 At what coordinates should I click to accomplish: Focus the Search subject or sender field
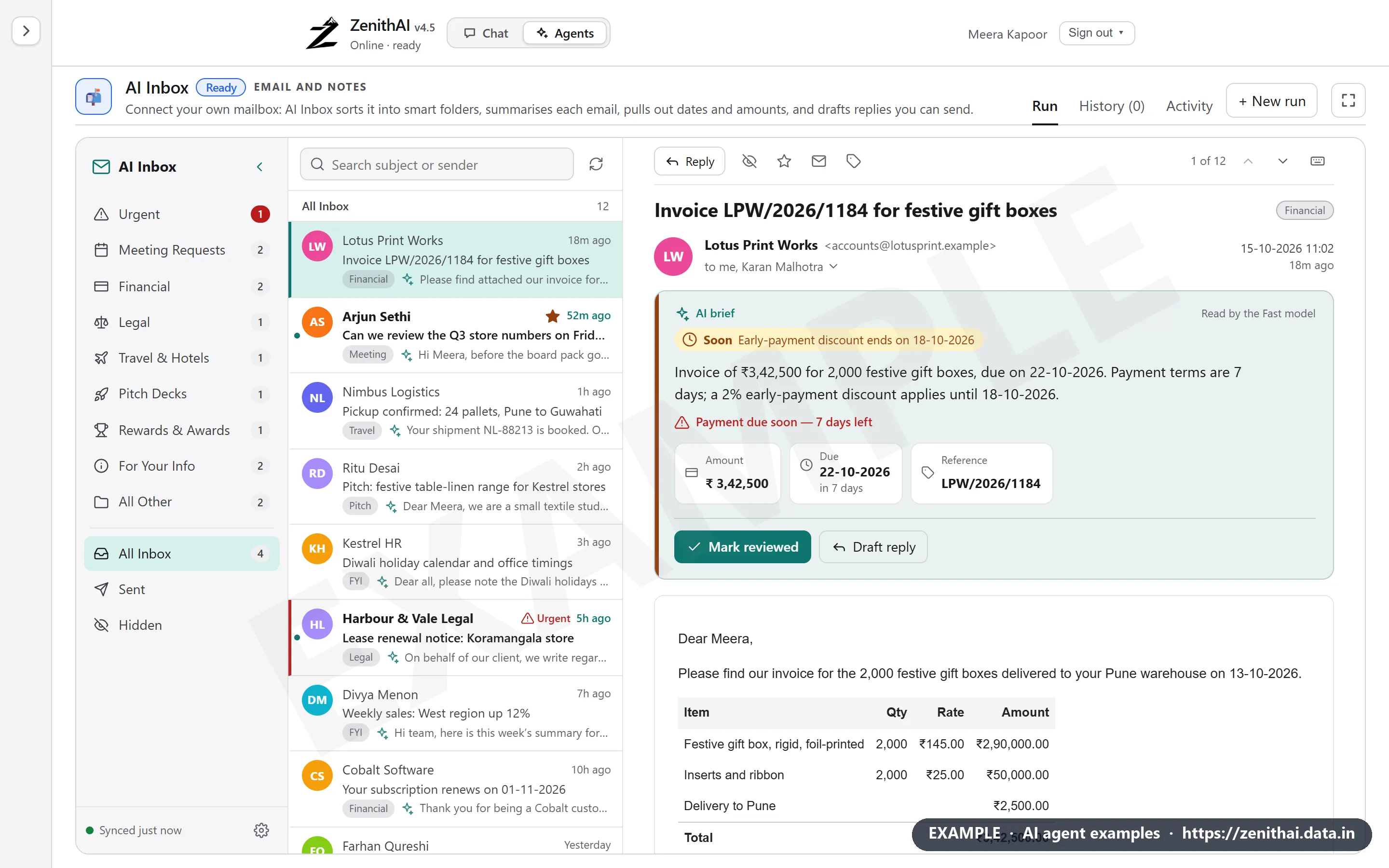coord(436,165)
